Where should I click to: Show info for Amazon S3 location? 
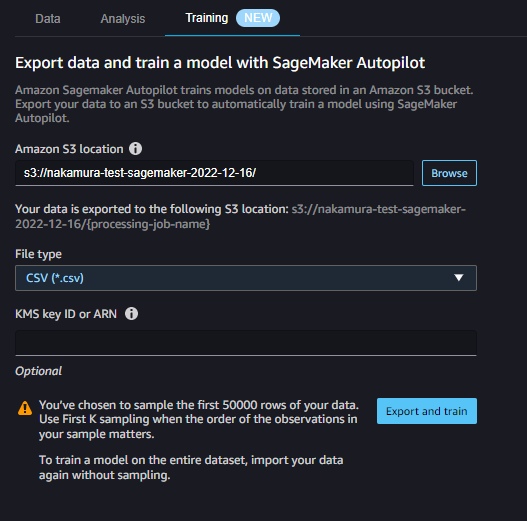(x=135, y=149)
